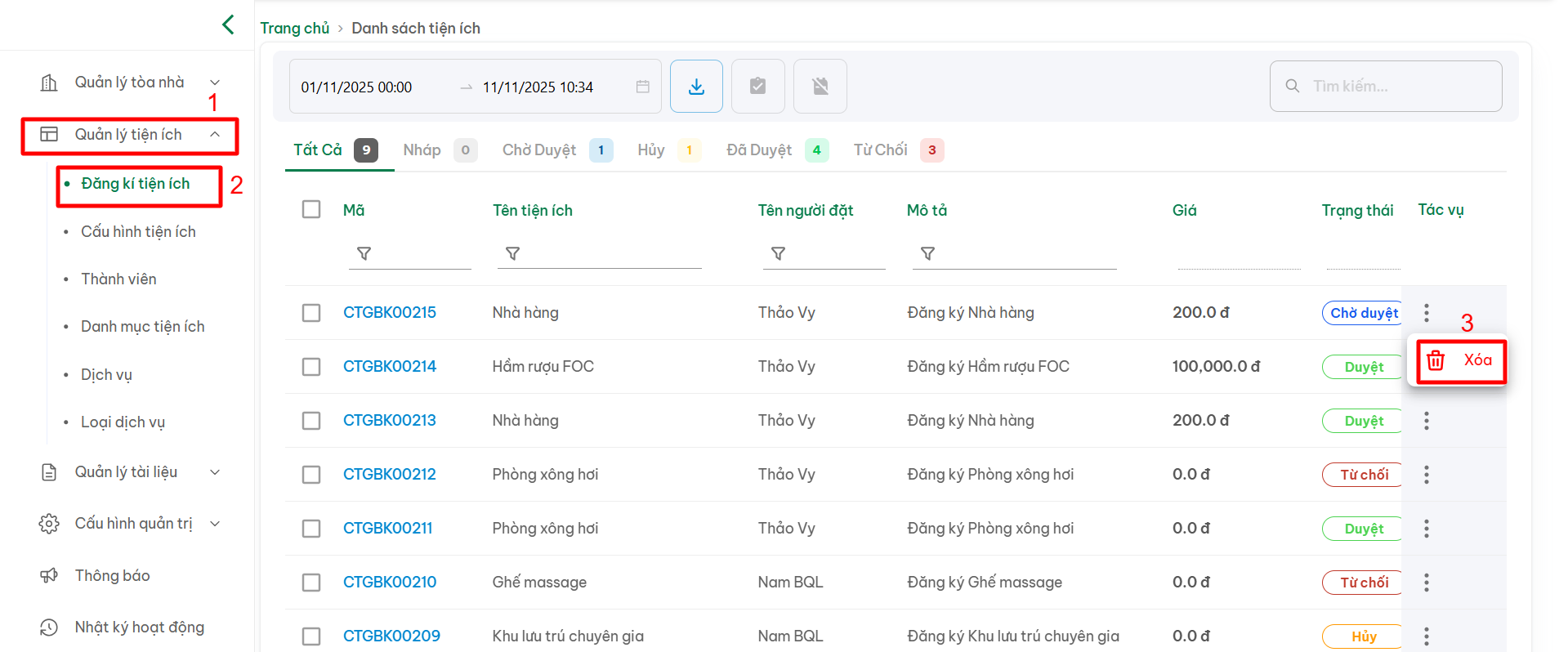Open calendar icon in date range picker
The height and width of the screenshot is (652, 1568).
pyautogui.click(x=643, y=87)
